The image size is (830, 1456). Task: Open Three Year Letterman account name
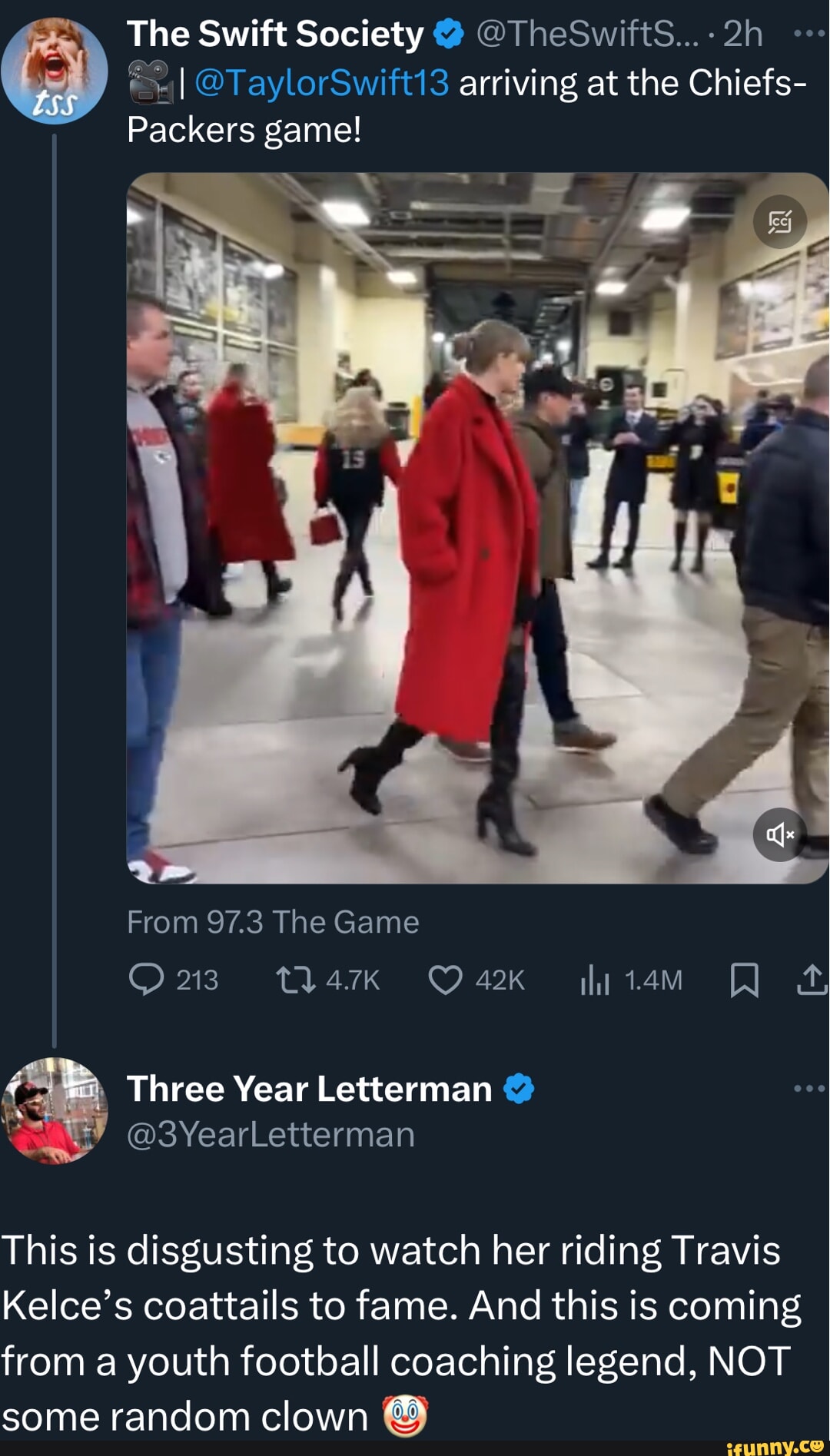tap(309, 1089)
